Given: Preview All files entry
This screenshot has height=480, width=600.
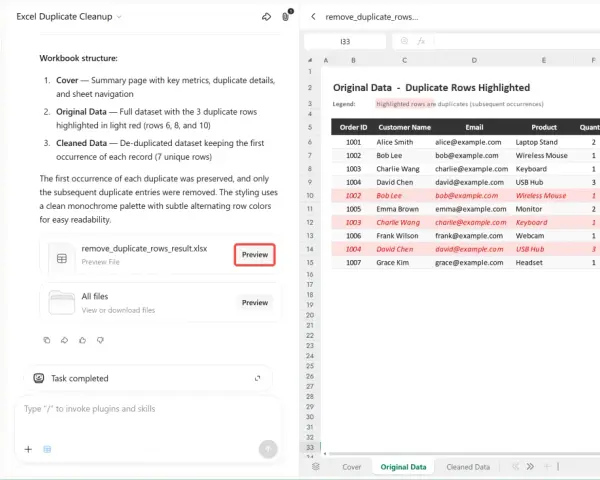Looking at the screenshot, I should coord(255,302).
